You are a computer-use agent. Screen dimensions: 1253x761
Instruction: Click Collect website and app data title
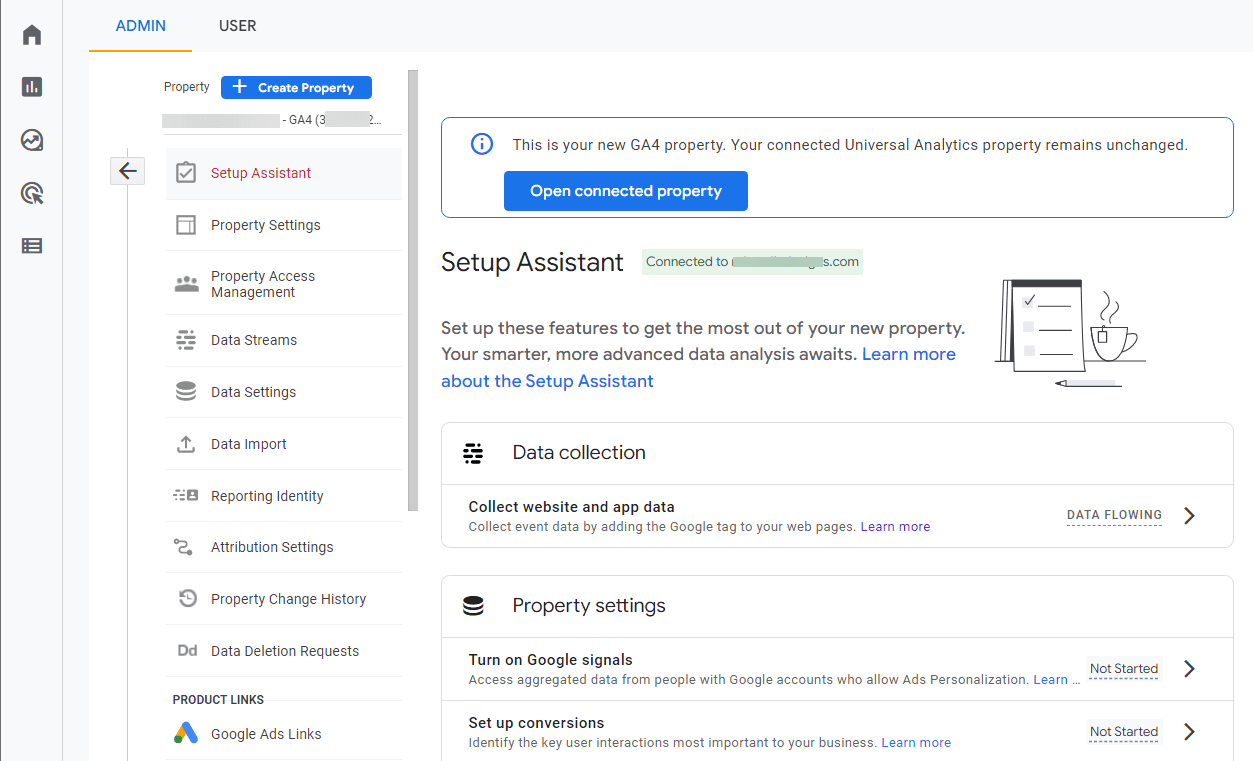[572, 507]
